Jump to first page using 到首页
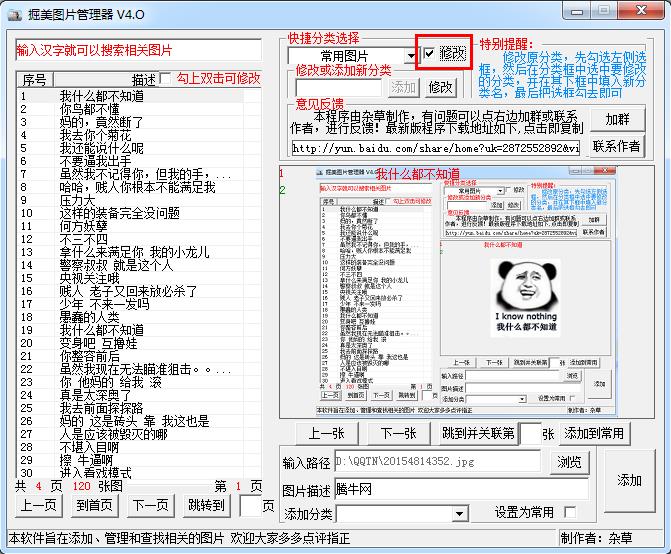Screen dimensions: 671x554 [96, 505]
